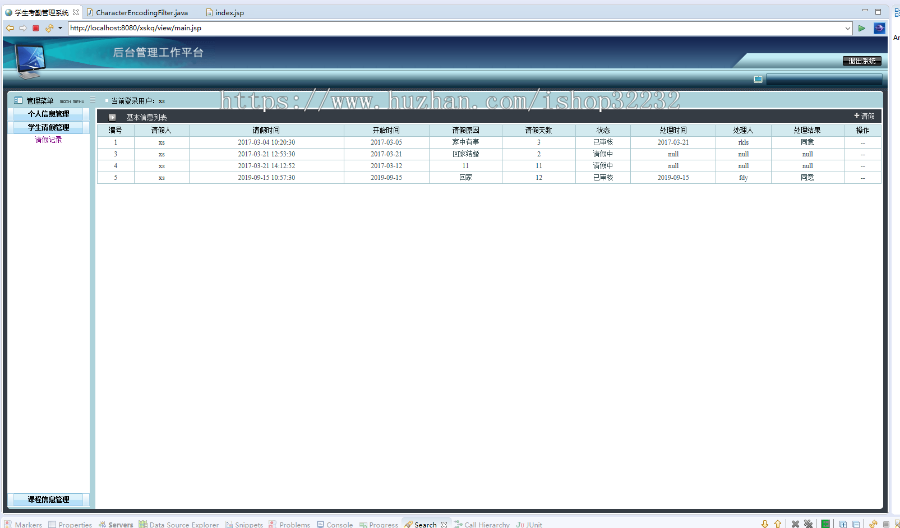This screenshot has width=900, height=528.
Task: Click the 操作 column header
Action: click(x=863, y=130)
